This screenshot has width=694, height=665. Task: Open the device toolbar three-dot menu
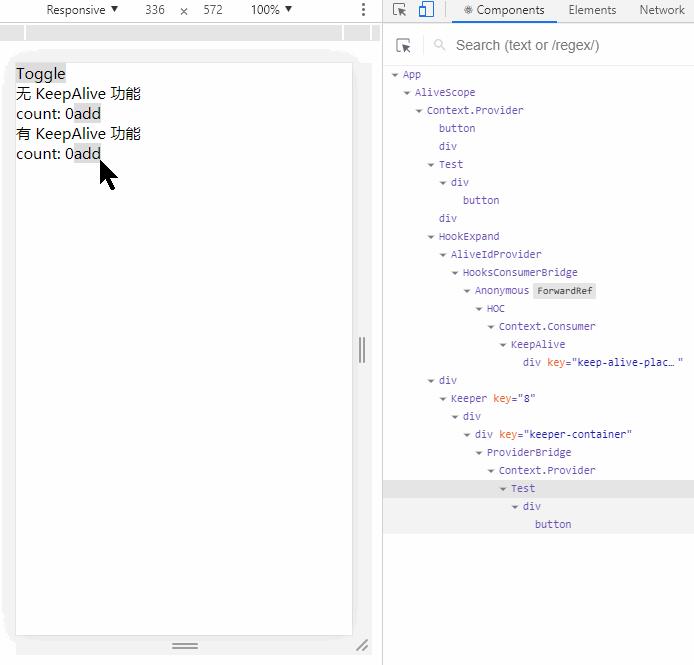click(363, 9)
